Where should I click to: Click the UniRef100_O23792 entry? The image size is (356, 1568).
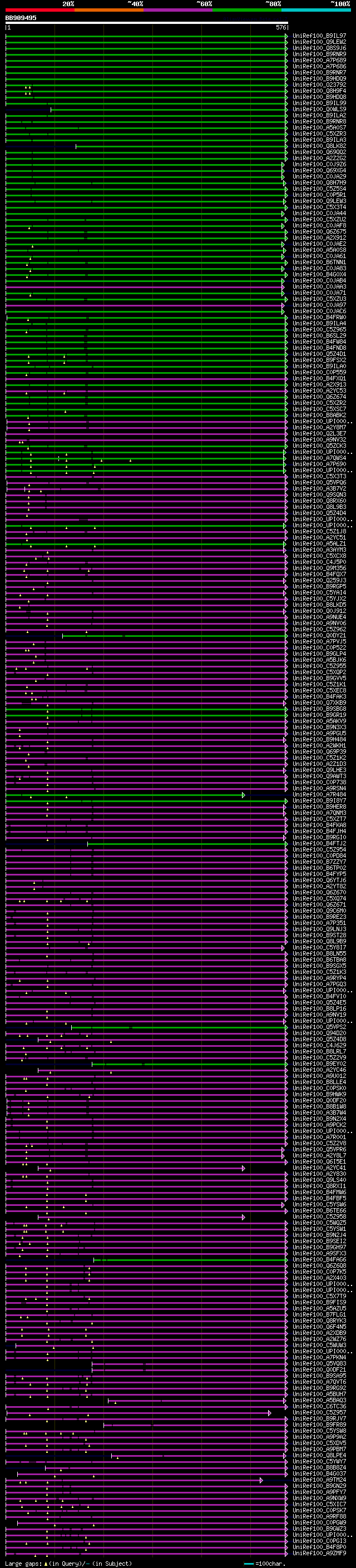tap(319, 85)
